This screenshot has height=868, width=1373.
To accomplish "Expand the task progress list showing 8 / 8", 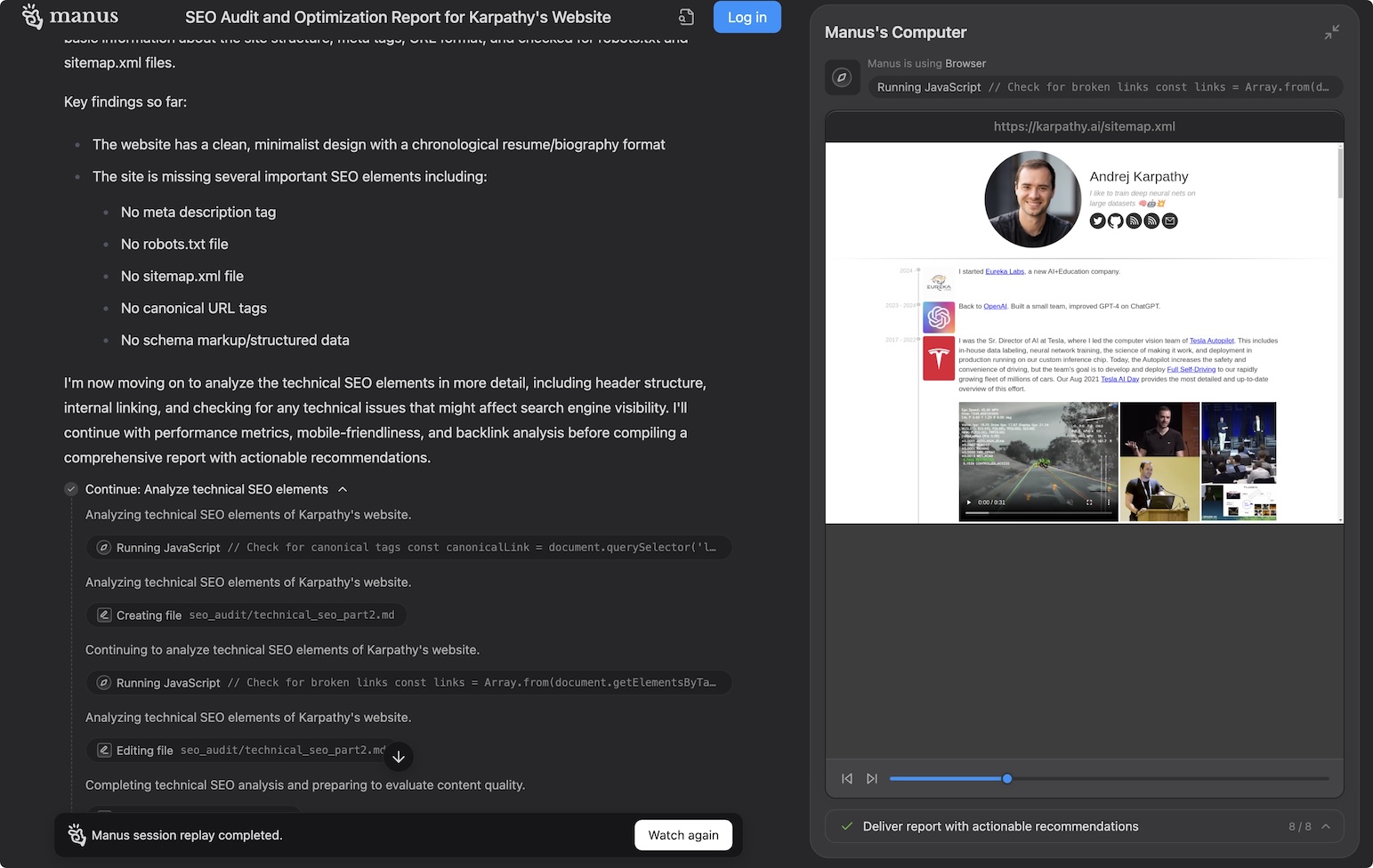I will [1326, 826].
